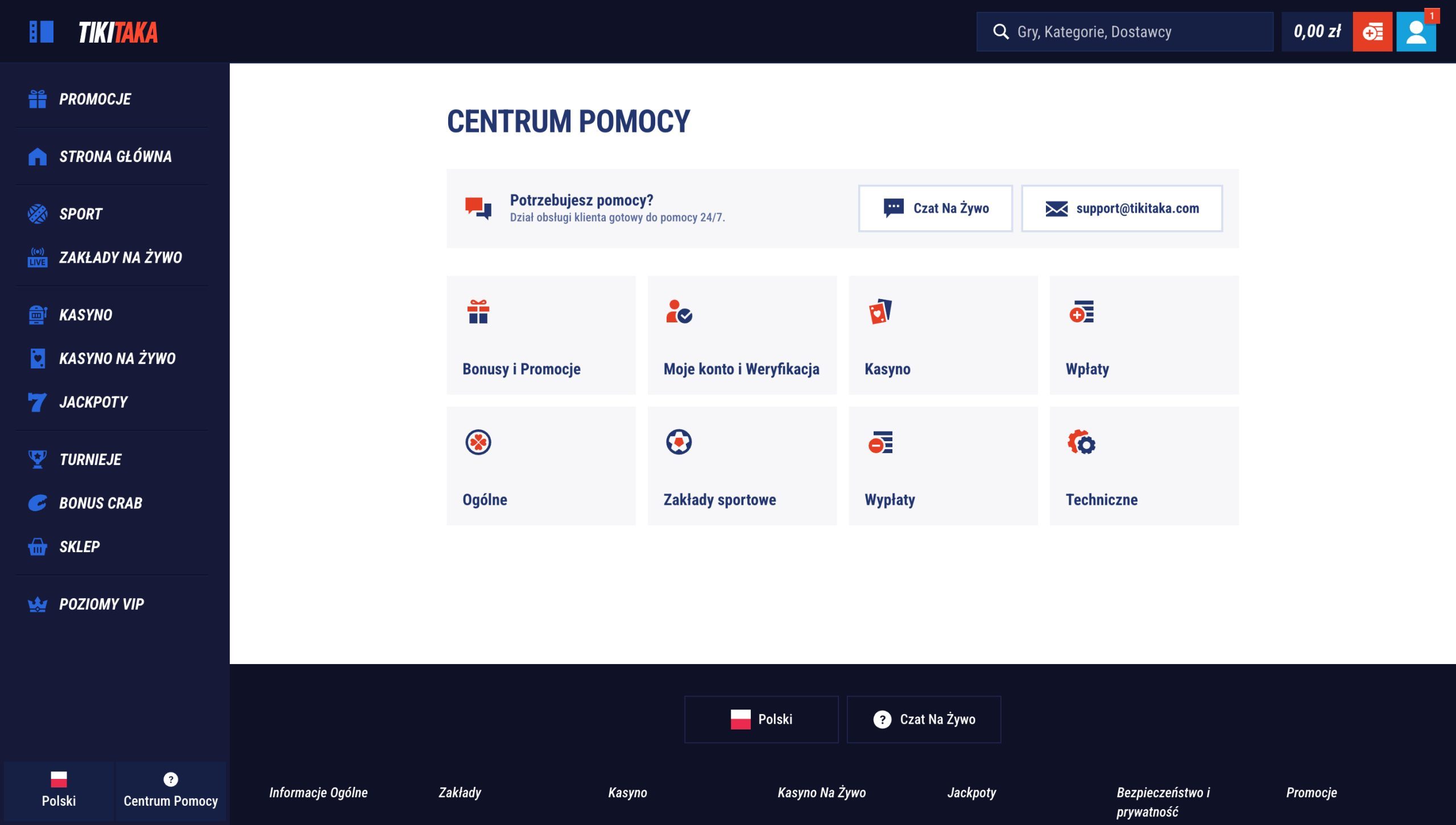1456x825 pixels.
Task: Click the Sklep basket icon
Action: pos(38,546)
